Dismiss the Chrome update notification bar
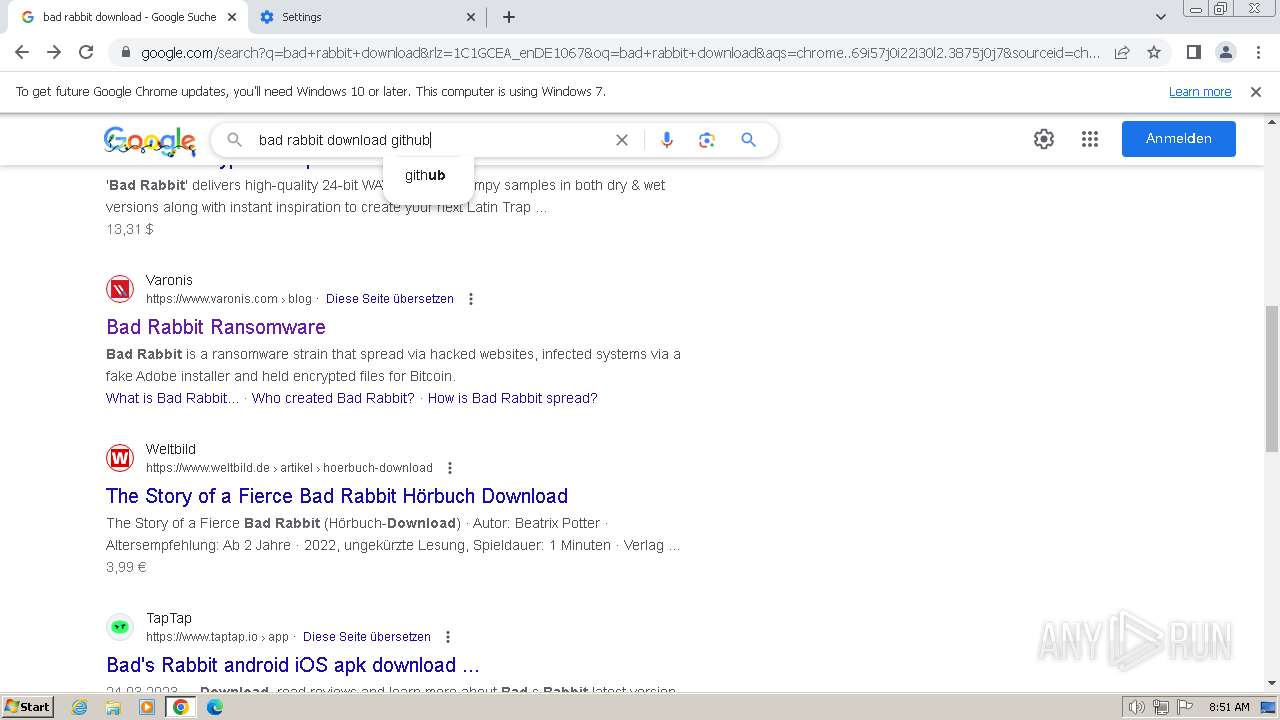 click(1256, 92)
